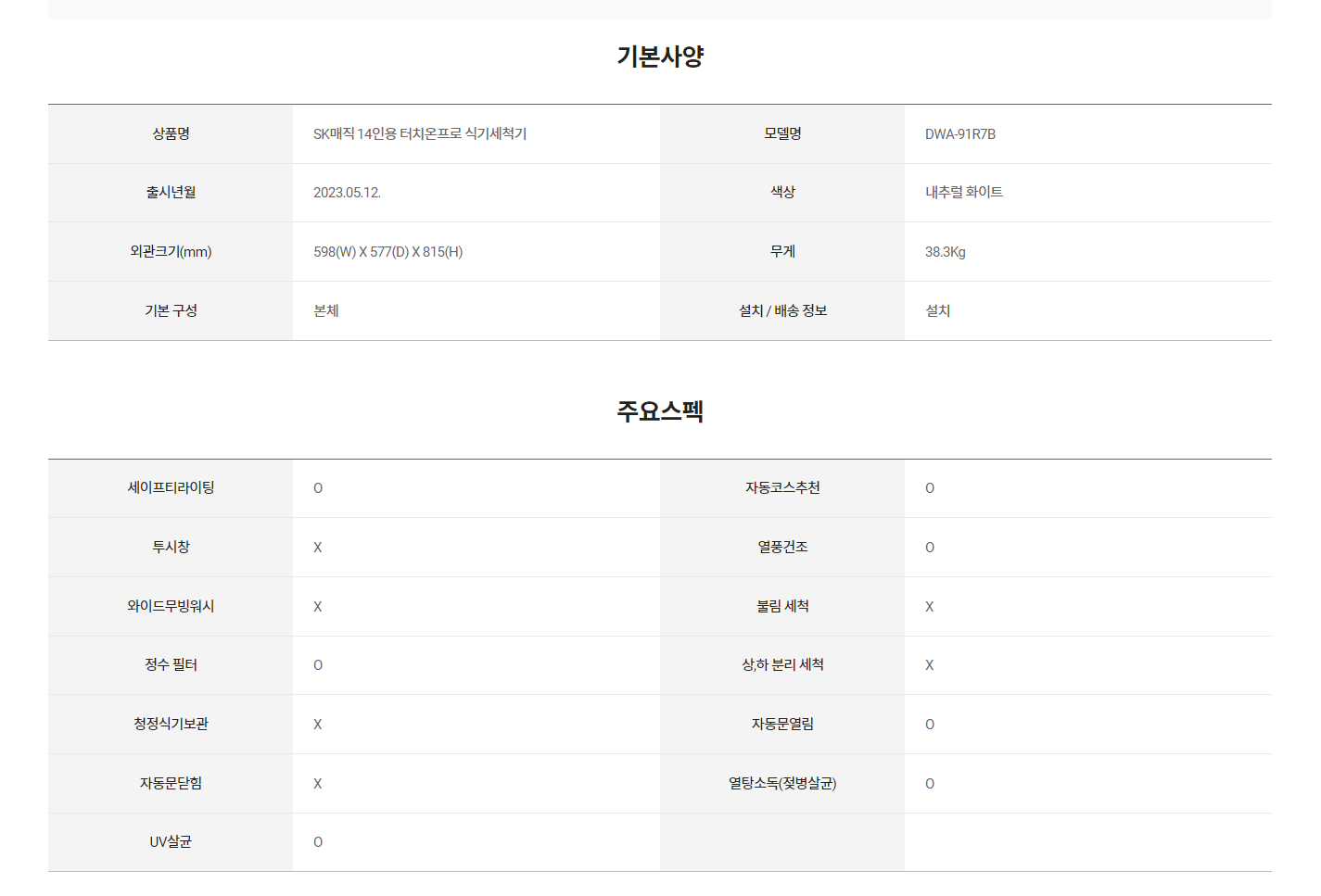
Task: Click the 내추럴 화이트 color value
Action: (964, 193)
